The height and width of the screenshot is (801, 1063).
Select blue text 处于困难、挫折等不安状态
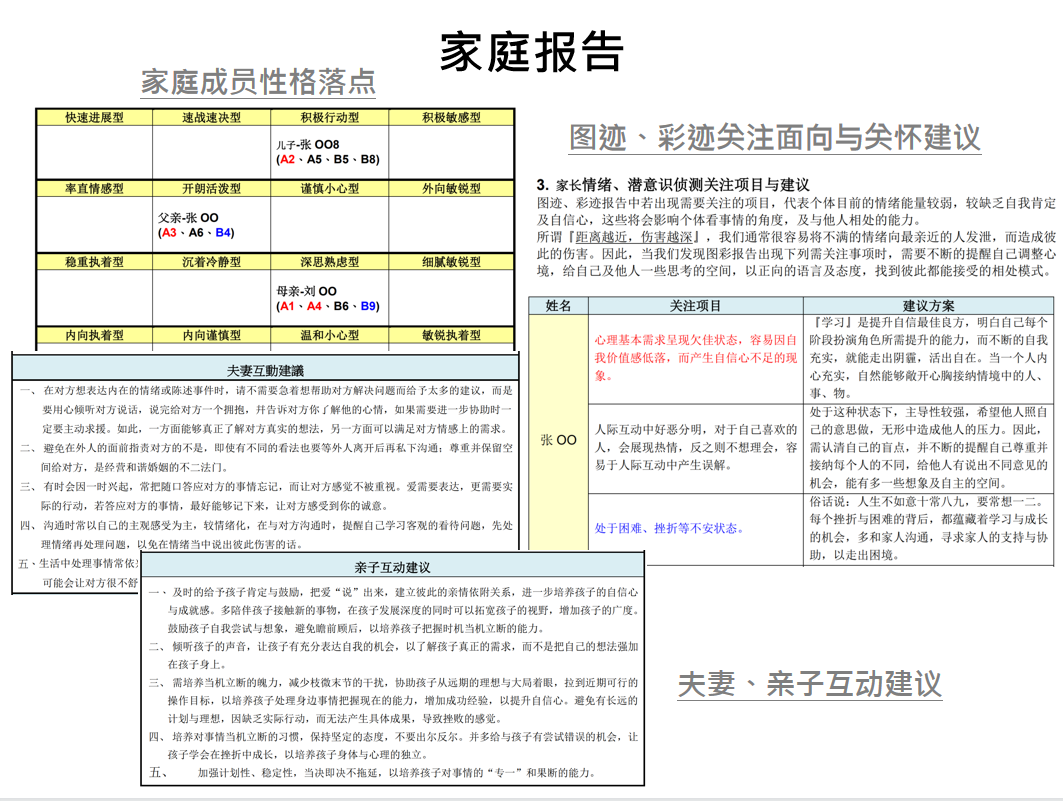[669, 529]
